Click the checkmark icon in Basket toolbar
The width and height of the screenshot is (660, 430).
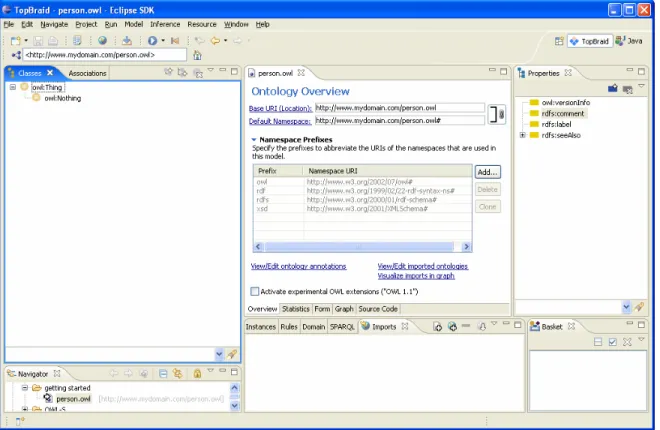click(x=612, y=342)
